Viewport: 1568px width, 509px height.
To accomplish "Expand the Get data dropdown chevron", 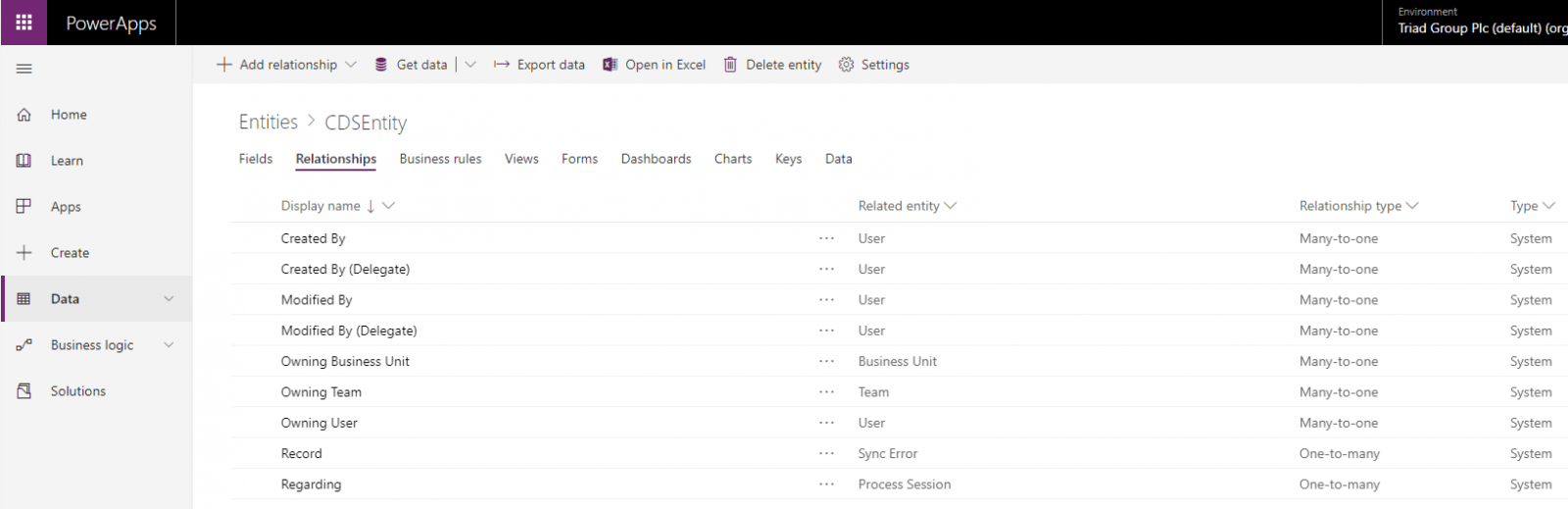I will pos(470,65).
